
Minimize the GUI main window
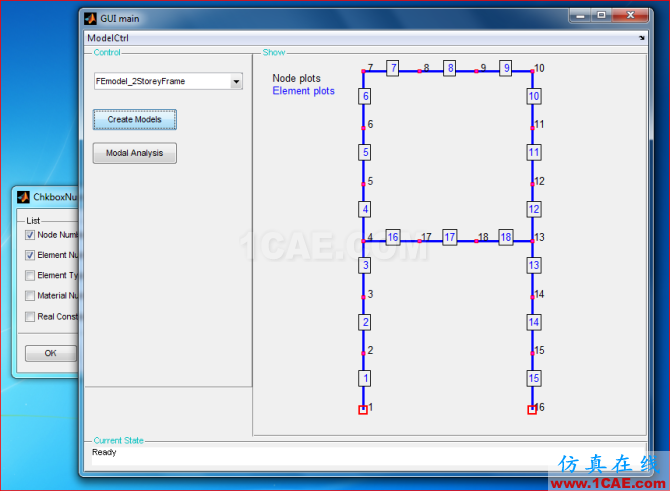[580, 15]
